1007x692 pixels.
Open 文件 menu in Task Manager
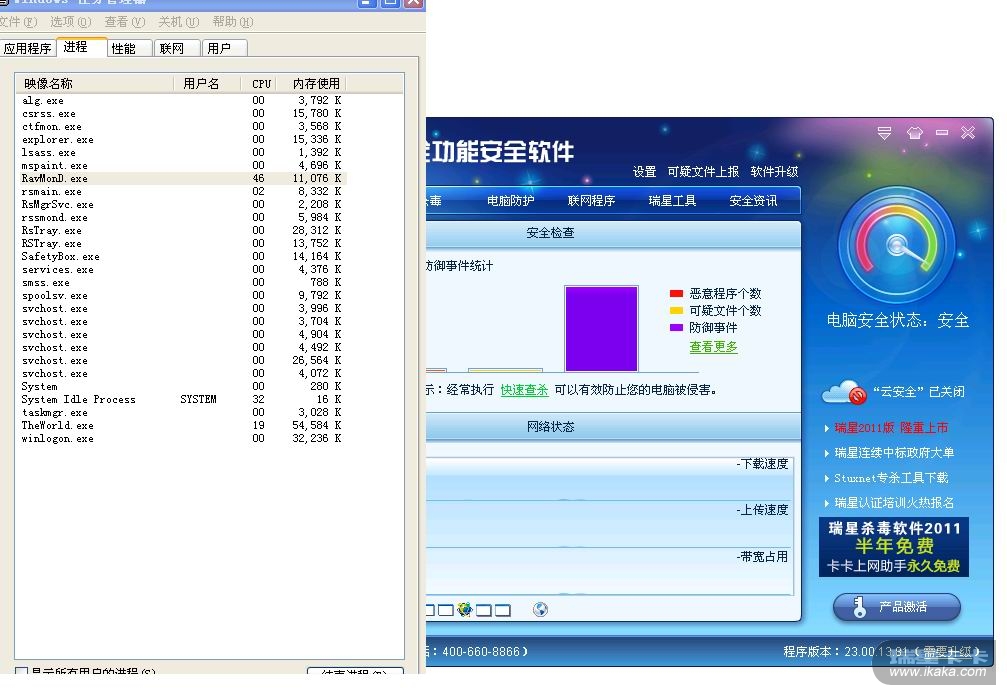pos(18,22)
